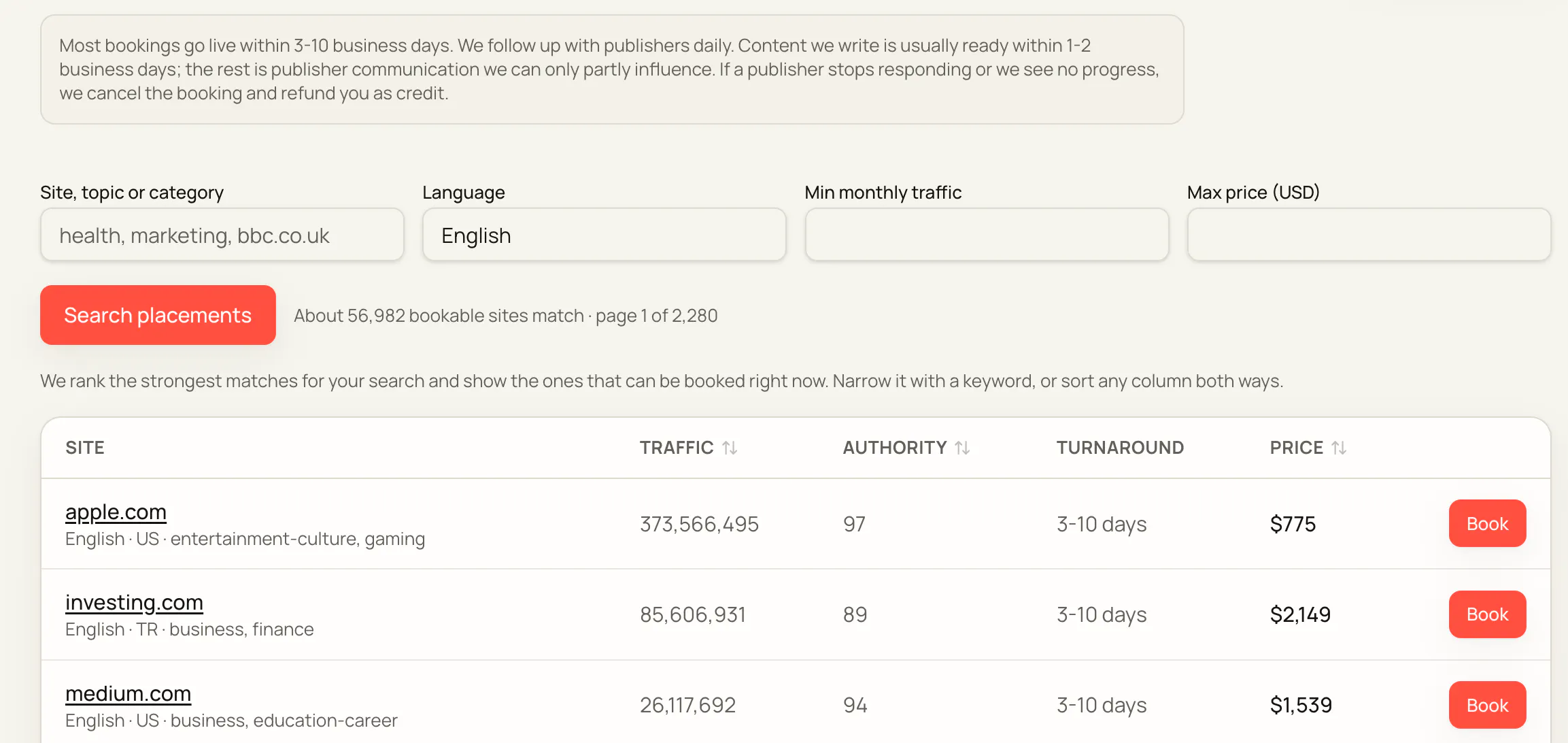Focus the Max price (USD) field
Viewport: 1568px width, 743px height.
[x=1369, y=235]
